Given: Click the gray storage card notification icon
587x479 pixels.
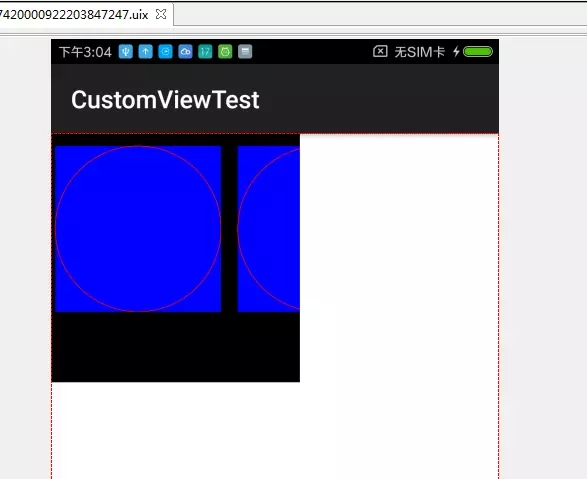Looking at the screenshot, I should 245,52.
